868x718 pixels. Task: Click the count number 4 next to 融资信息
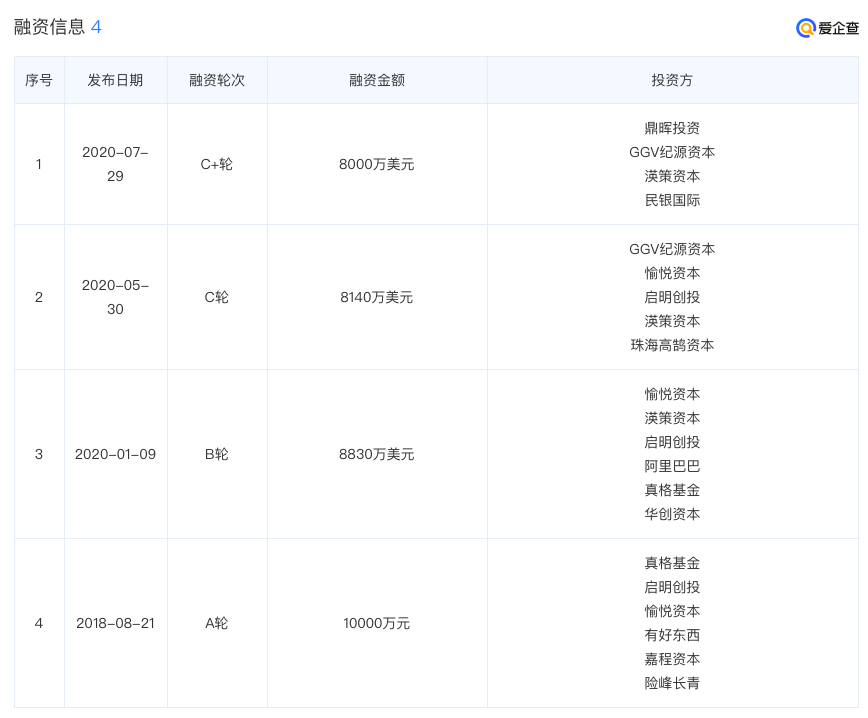96,27
